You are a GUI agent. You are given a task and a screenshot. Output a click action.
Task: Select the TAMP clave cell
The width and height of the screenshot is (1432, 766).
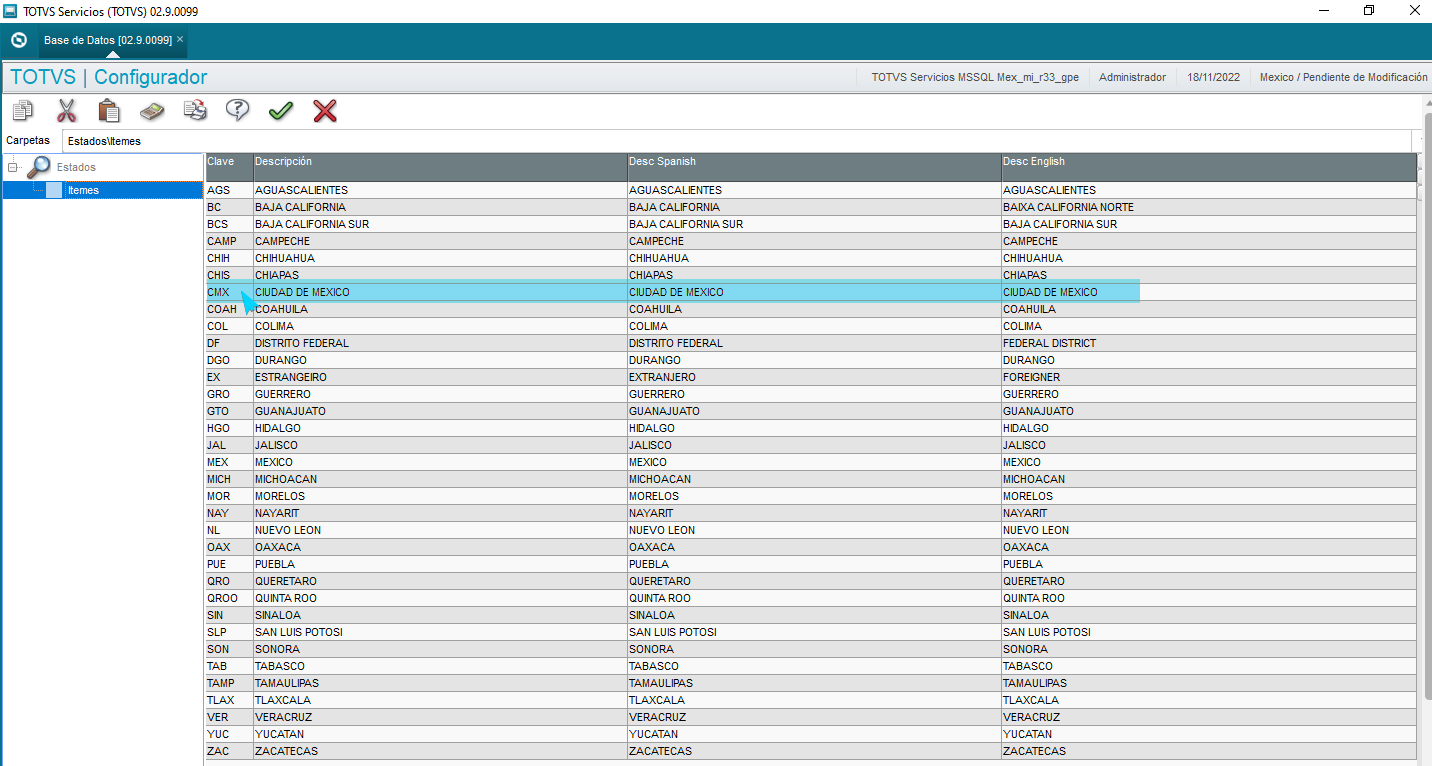pos(229,683)
